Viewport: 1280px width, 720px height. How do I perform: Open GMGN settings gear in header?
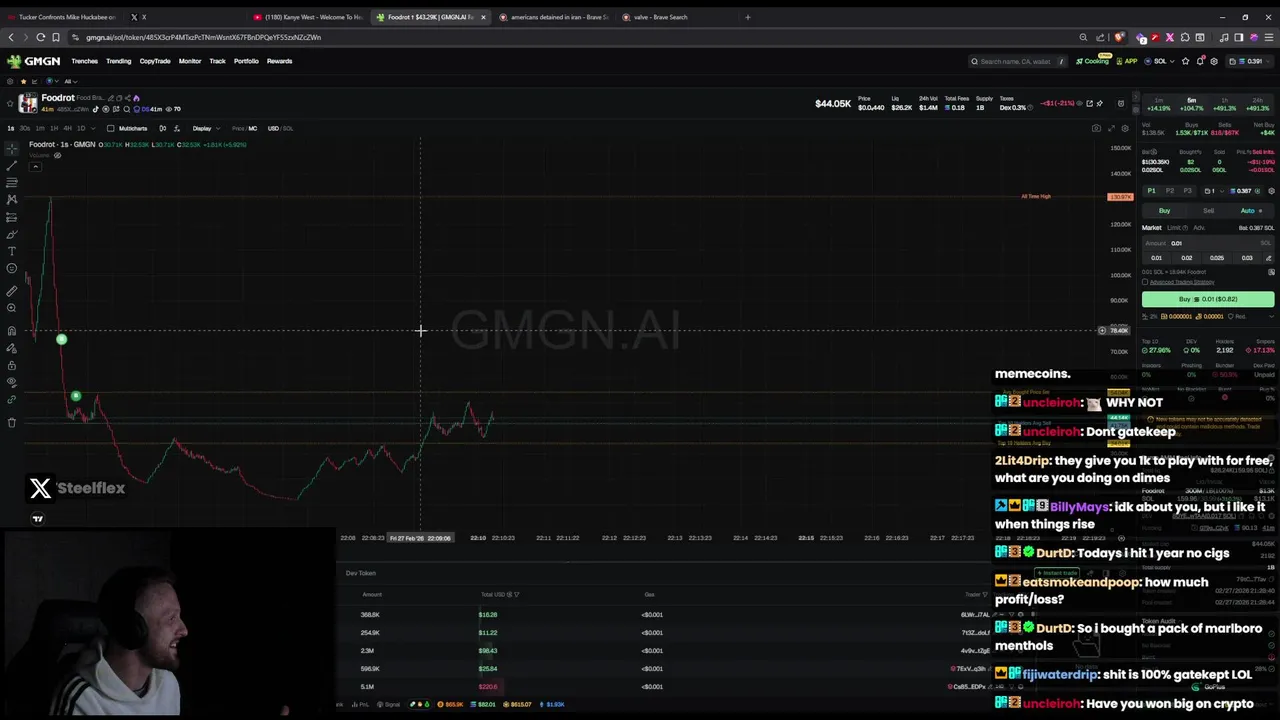[x=1214, y=61]
